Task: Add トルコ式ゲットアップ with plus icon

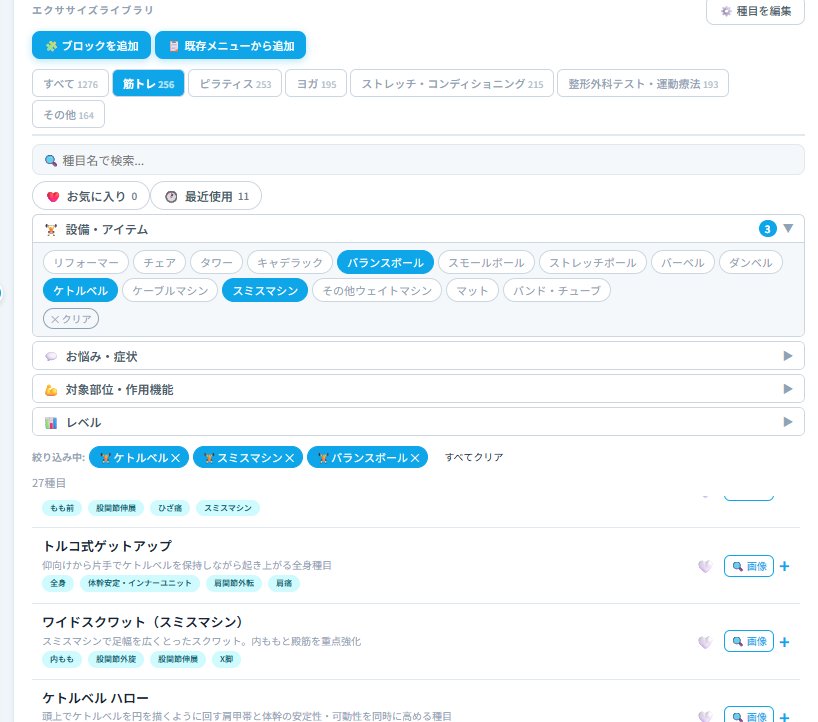Action: click(784, 566)
